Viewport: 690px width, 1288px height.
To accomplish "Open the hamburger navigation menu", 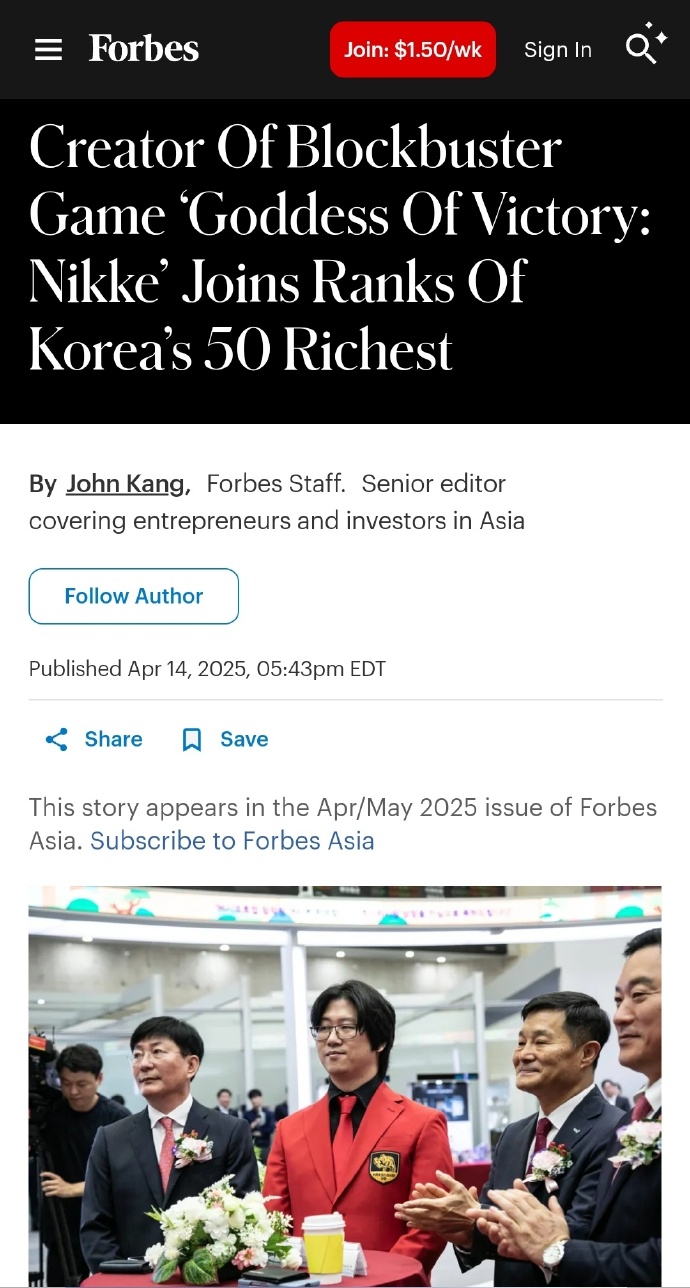I will (48, 50).
